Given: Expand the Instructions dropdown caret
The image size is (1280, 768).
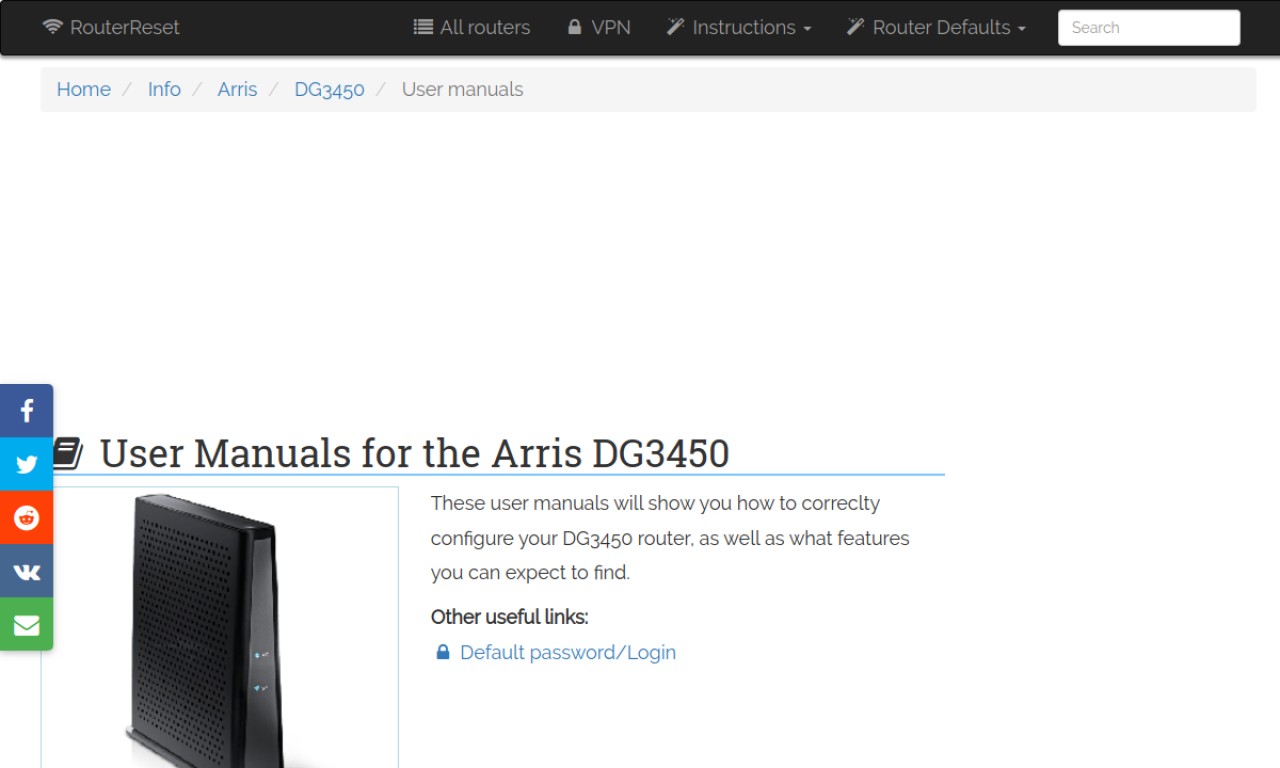Looking at the screenshot, I should (x=807, y=29).
